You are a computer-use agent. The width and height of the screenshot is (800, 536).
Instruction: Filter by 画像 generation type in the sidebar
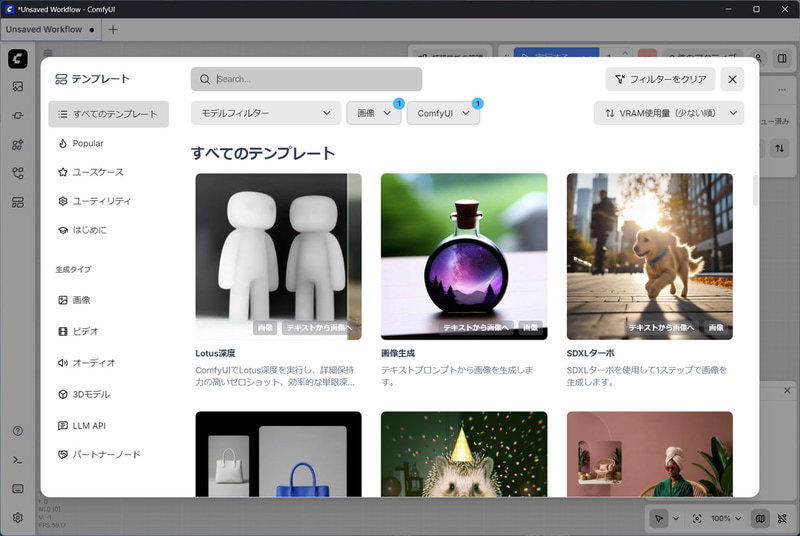pos(109,300)
